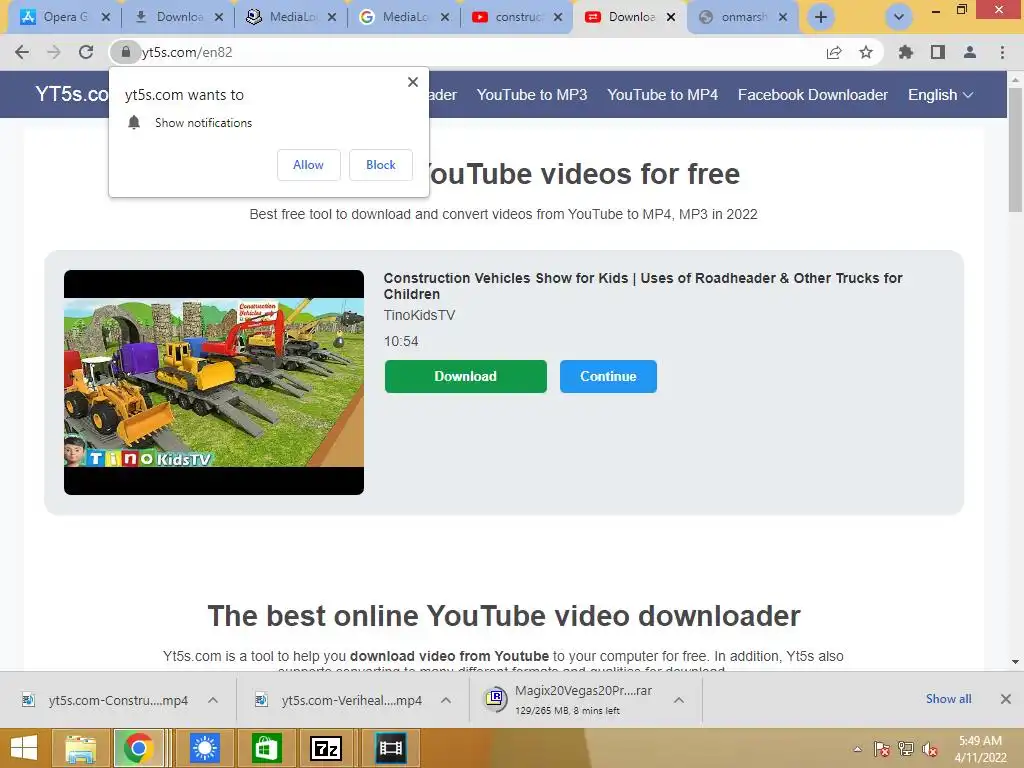Open YouTube to MP4 page
The image size is (1024, 768).
pos(662,95)
